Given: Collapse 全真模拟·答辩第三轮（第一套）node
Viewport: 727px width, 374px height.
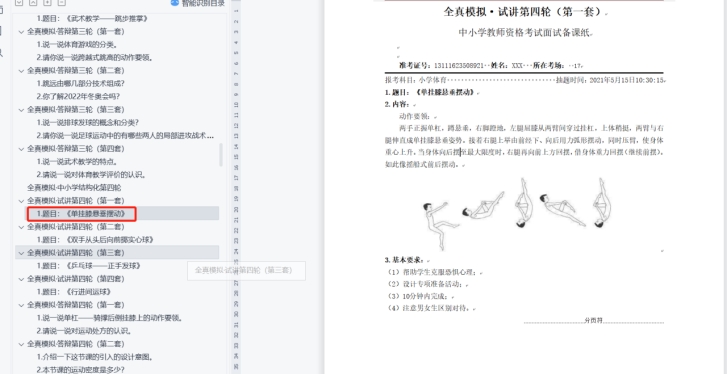Looking at the screenshot, I should [21, 32].
